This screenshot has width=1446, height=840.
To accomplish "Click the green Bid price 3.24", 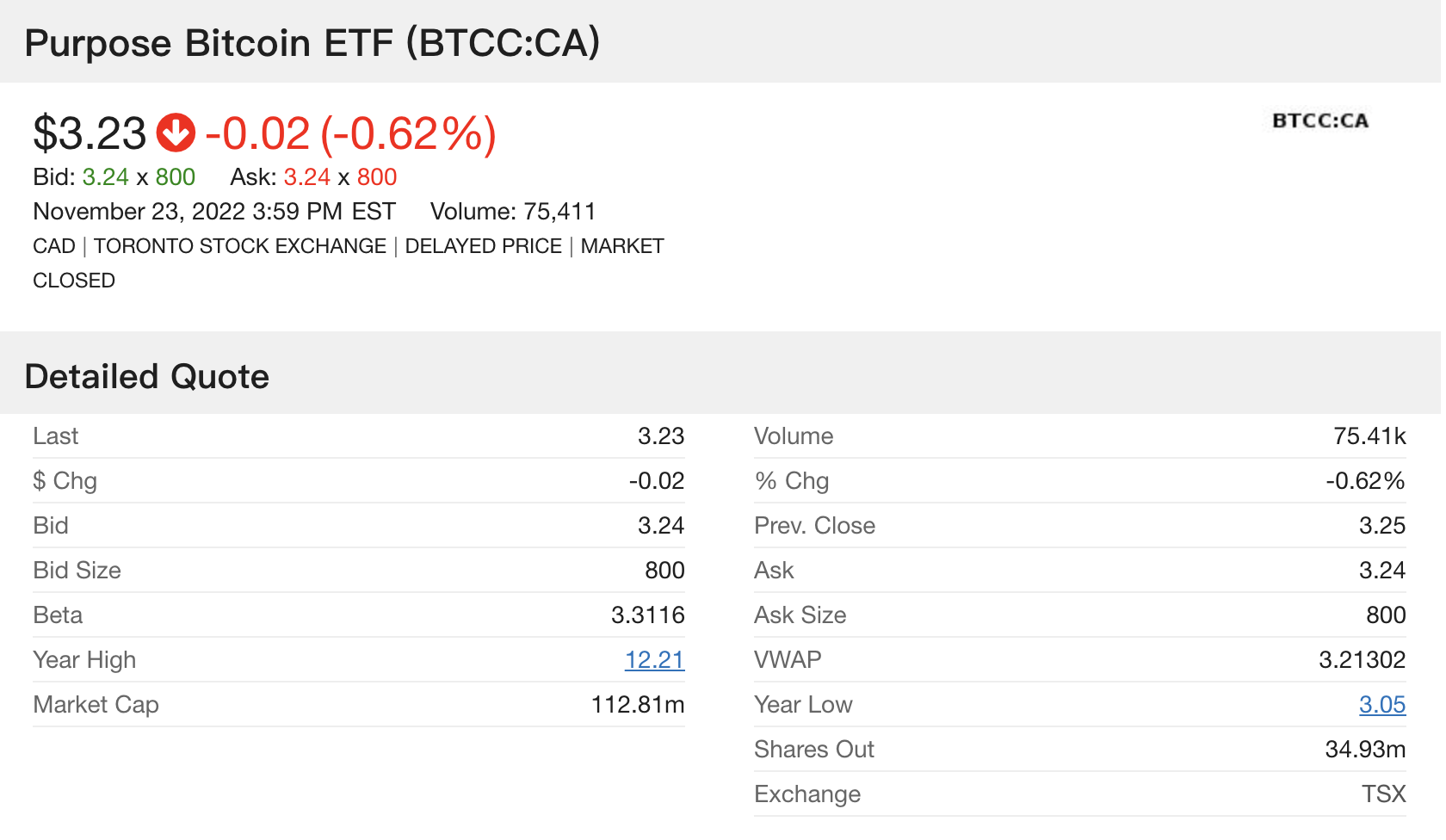I will tap(105, 177).
